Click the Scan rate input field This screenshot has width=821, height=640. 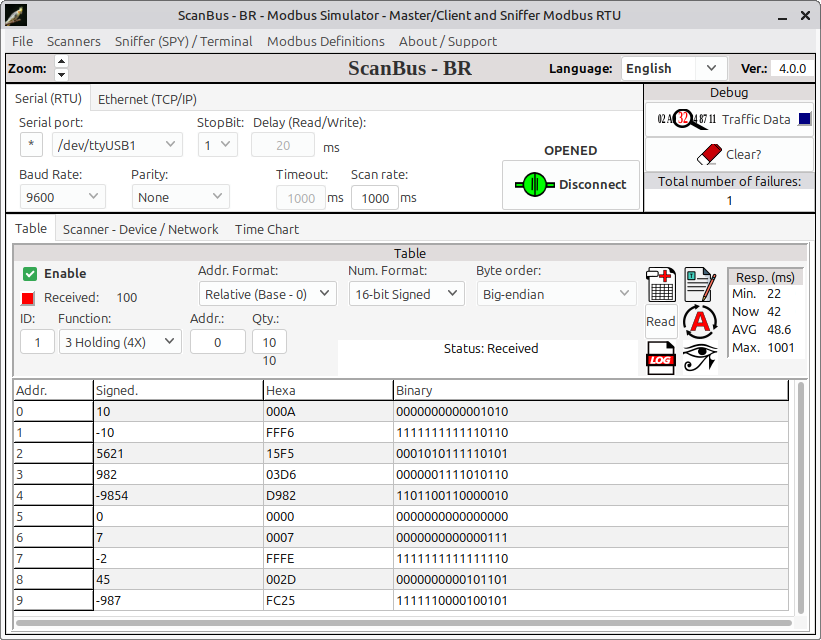tap(374, 198)
